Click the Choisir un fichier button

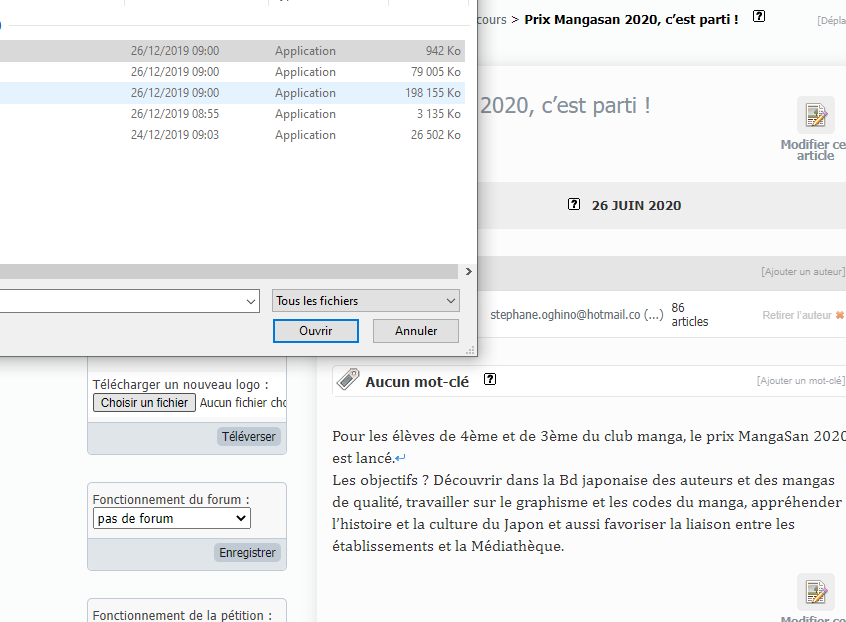click(x=144, y=403)
